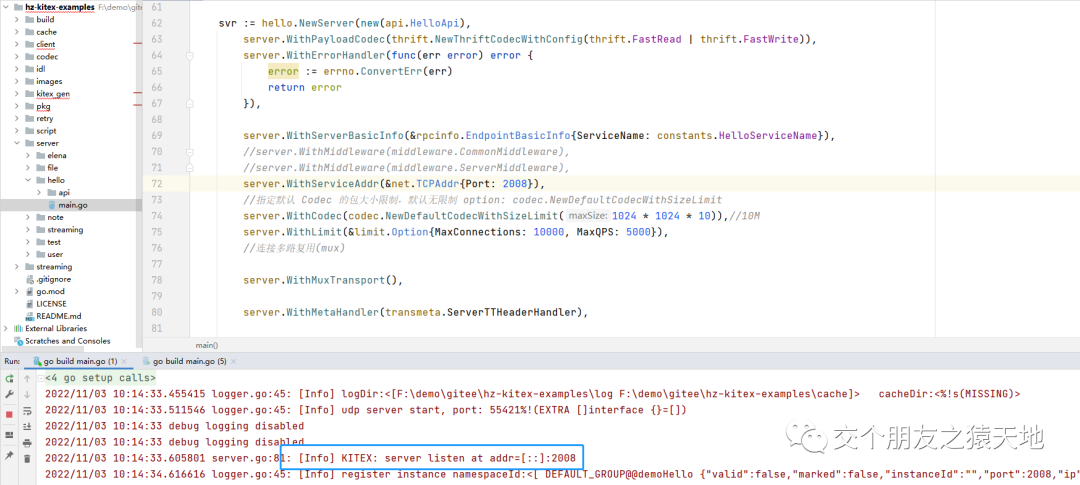The image size is (1080, 485).
Task: Open the go.mod file
Action: [x=50, y=292]
